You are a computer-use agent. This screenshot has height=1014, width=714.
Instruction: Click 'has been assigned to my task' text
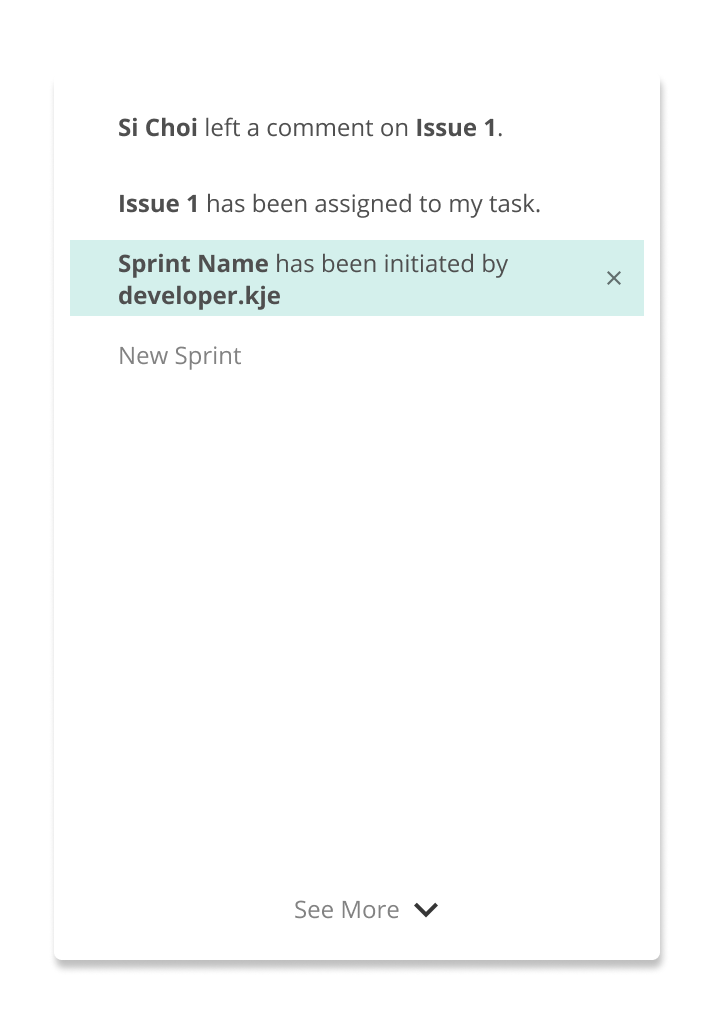(x=373, y=204)
